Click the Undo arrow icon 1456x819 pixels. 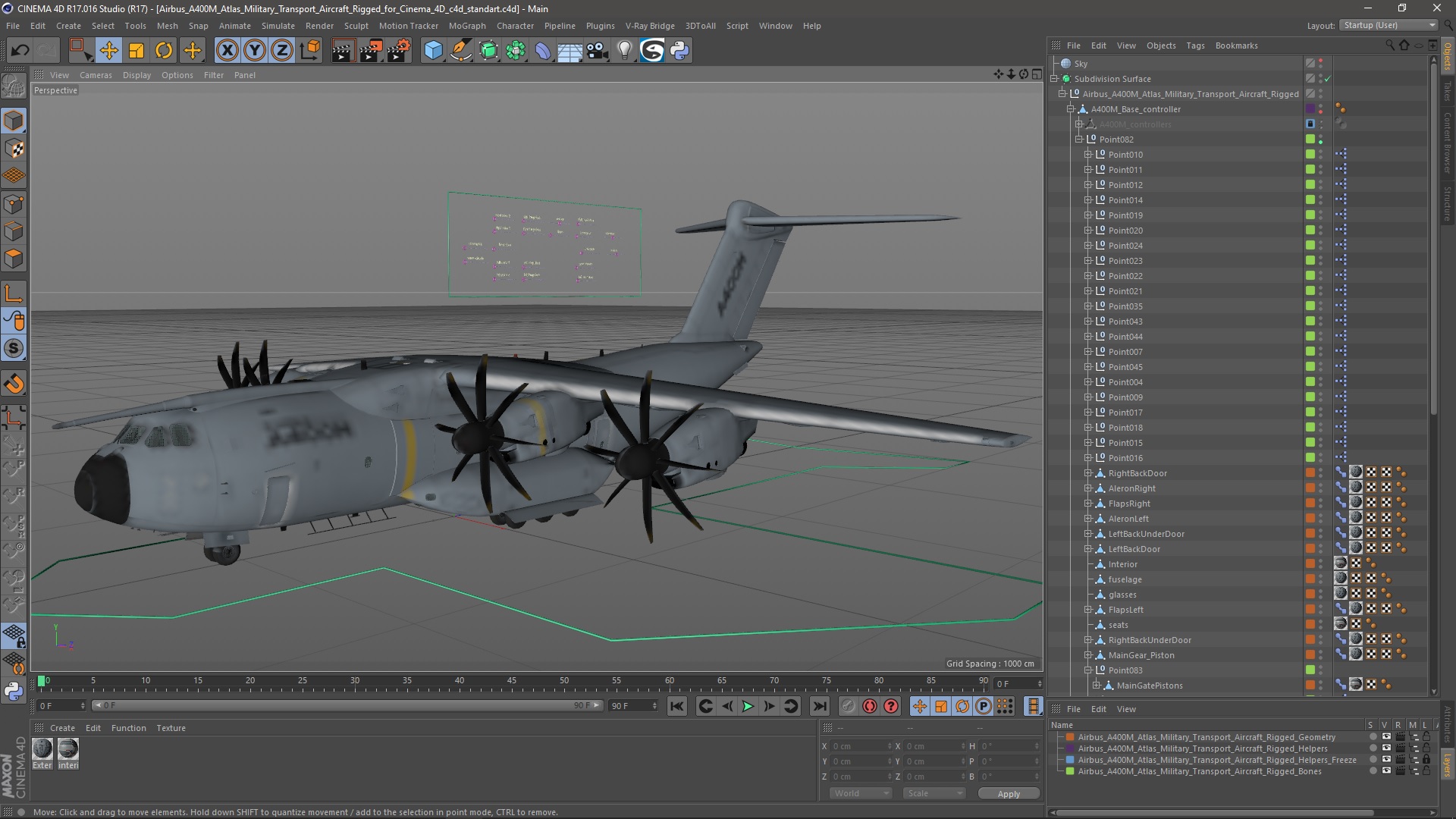click(x=20, y=51)
